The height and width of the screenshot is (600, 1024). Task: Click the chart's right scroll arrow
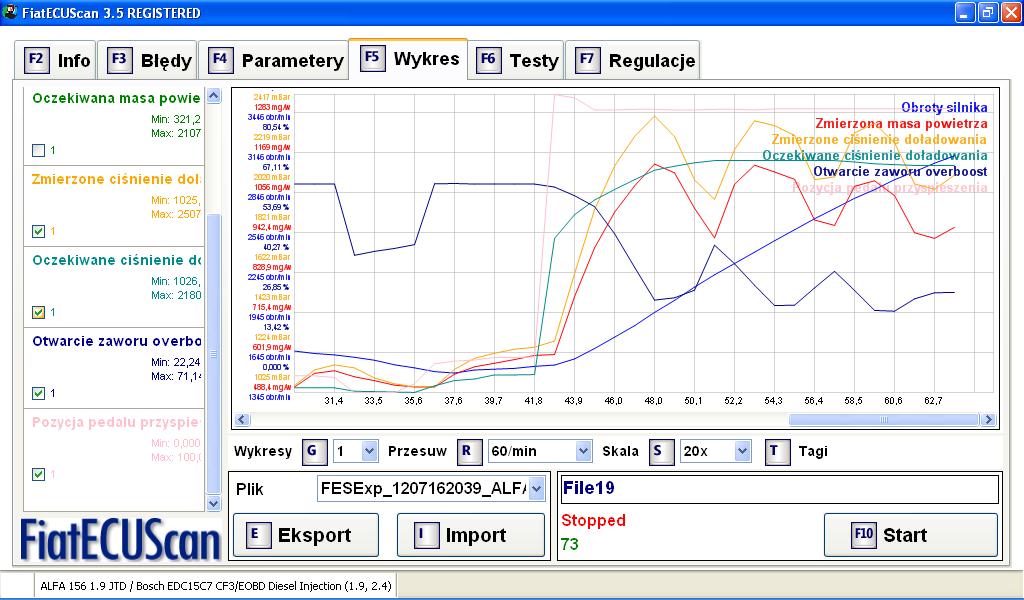(x=987, y=420)
